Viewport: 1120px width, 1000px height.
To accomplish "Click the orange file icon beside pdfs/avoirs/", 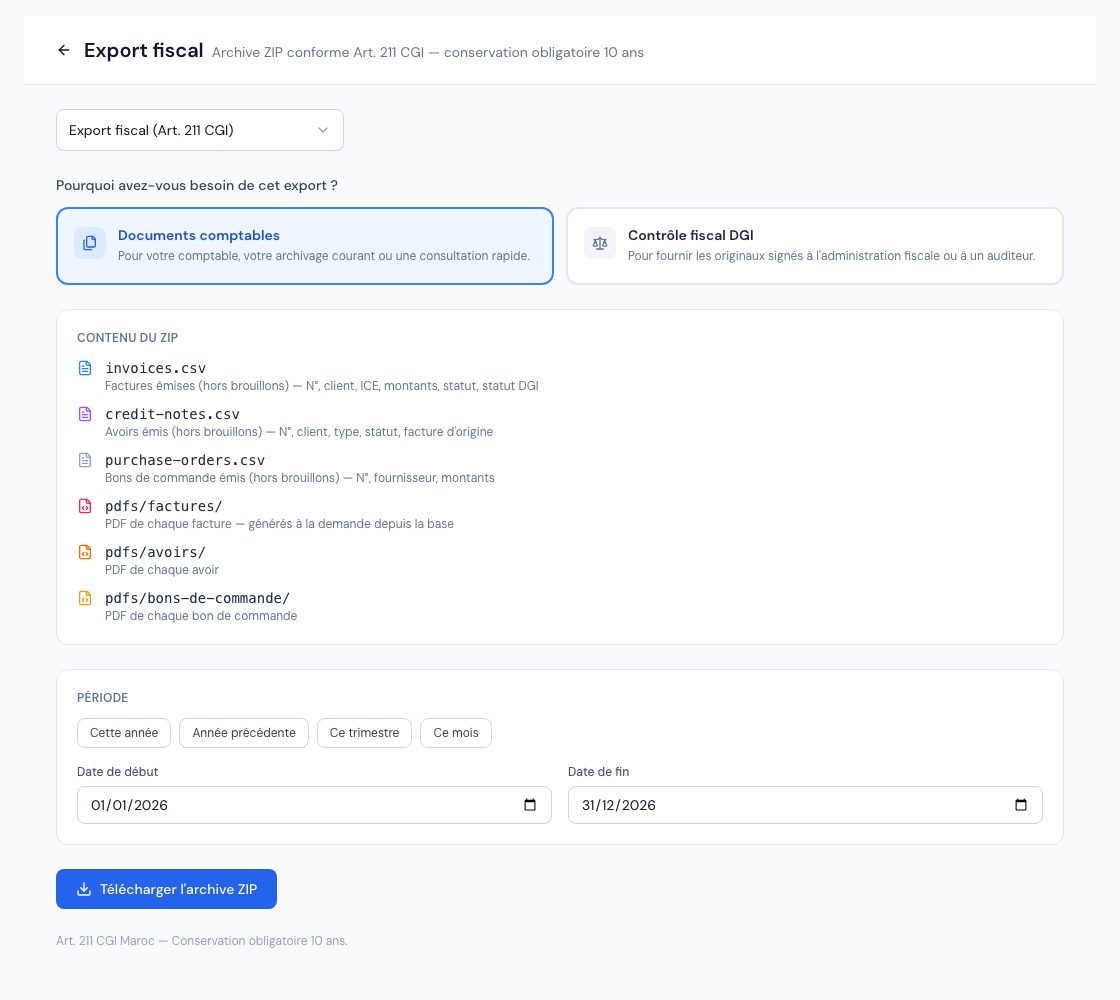I will pos(85,552).
